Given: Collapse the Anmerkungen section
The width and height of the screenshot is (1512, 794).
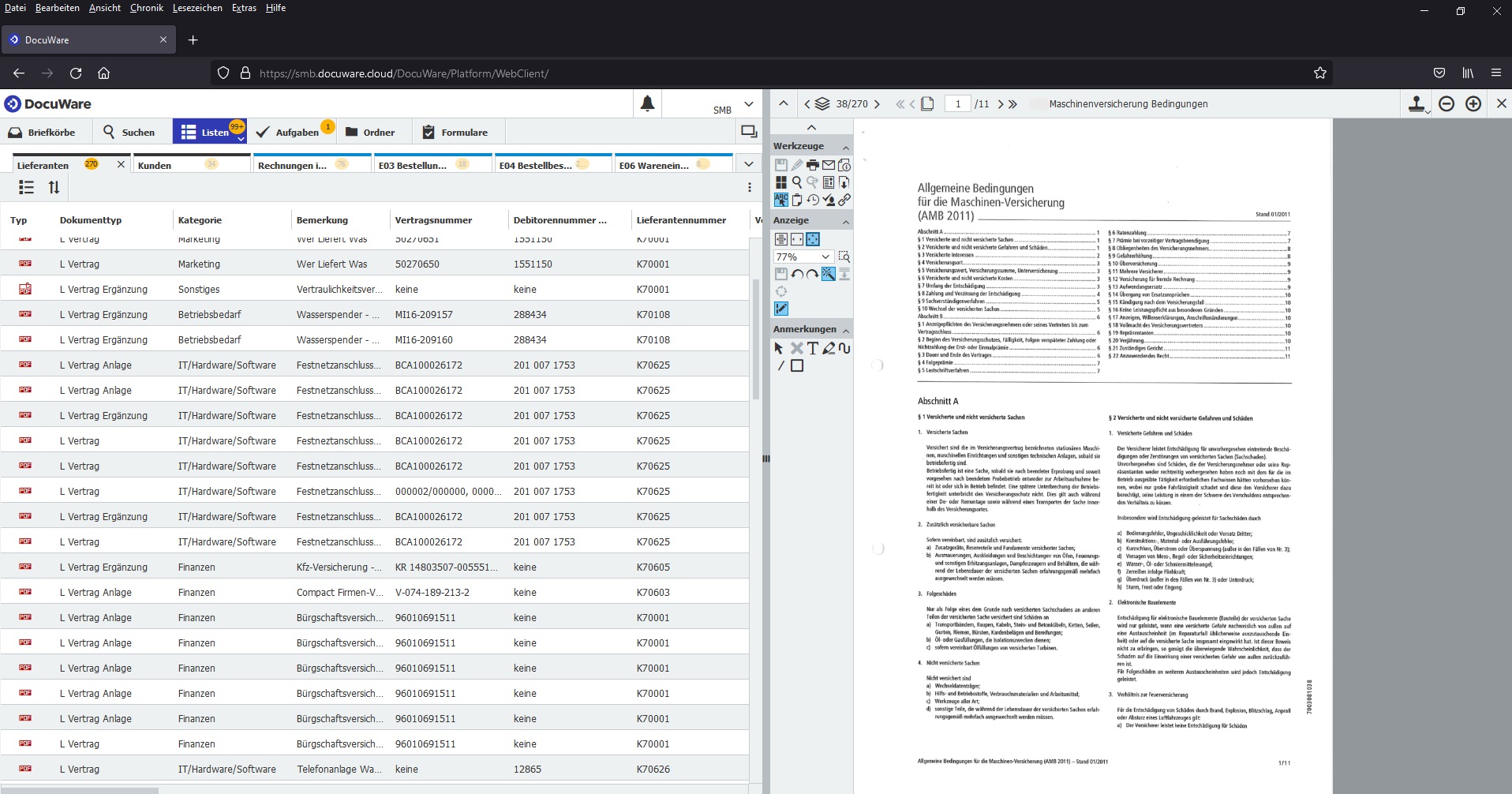Looking at the screenshot, I should 845,331.
